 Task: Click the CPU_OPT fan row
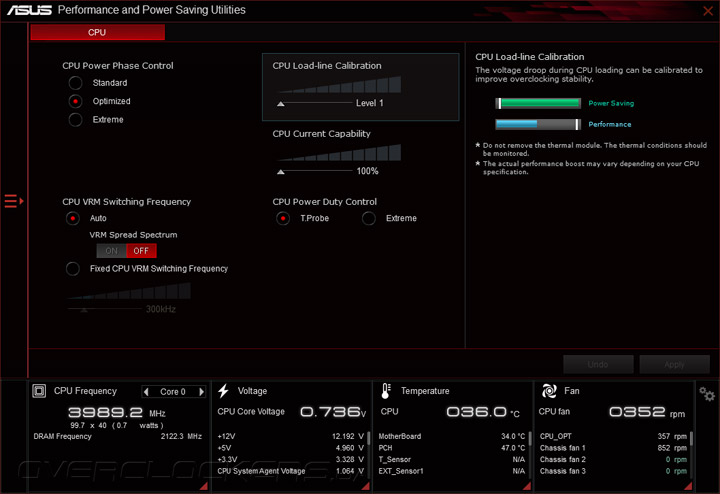[x=613, y=436]
